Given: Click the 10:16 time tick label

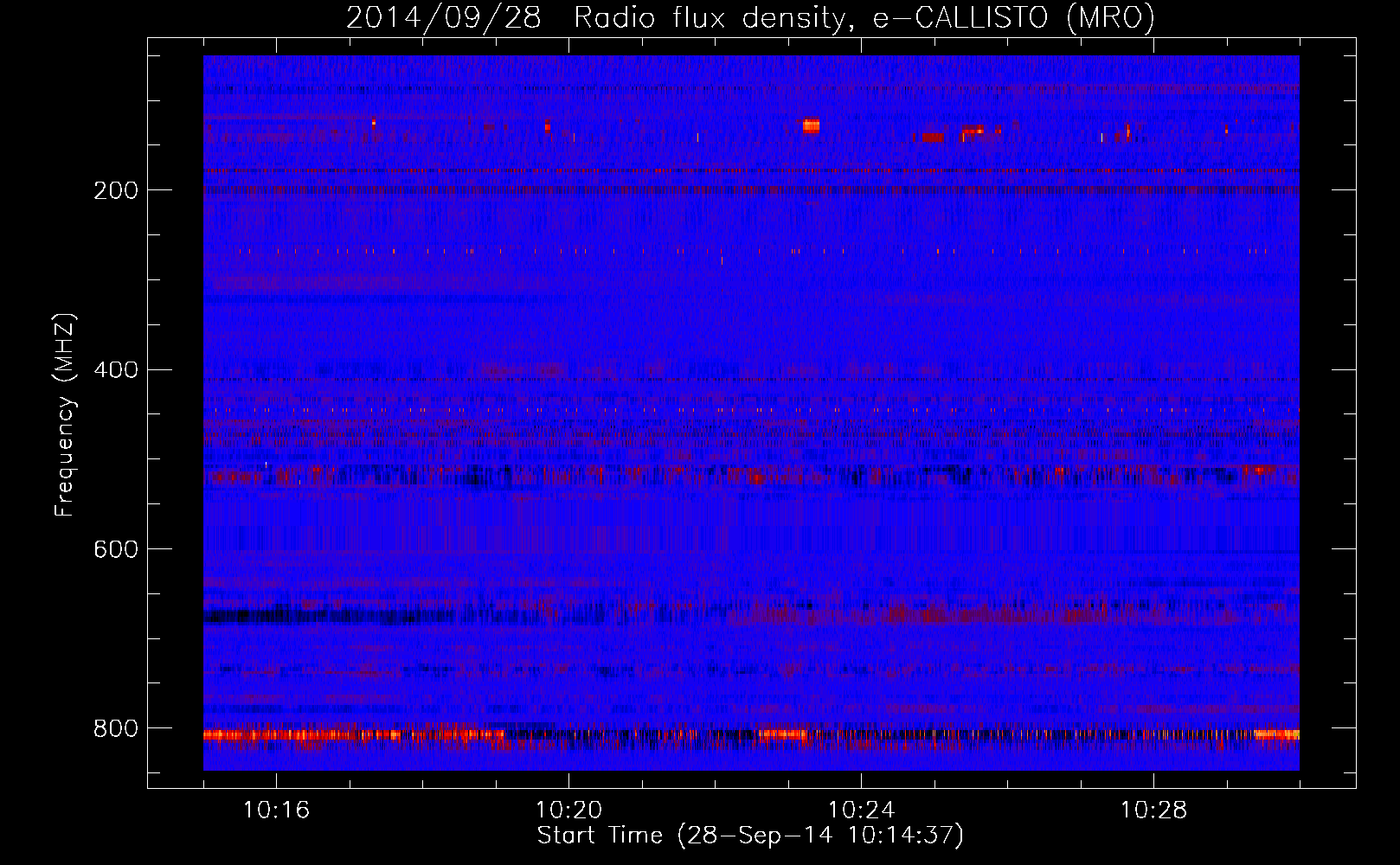Looking at the screenshot, I should click(276, 810).
